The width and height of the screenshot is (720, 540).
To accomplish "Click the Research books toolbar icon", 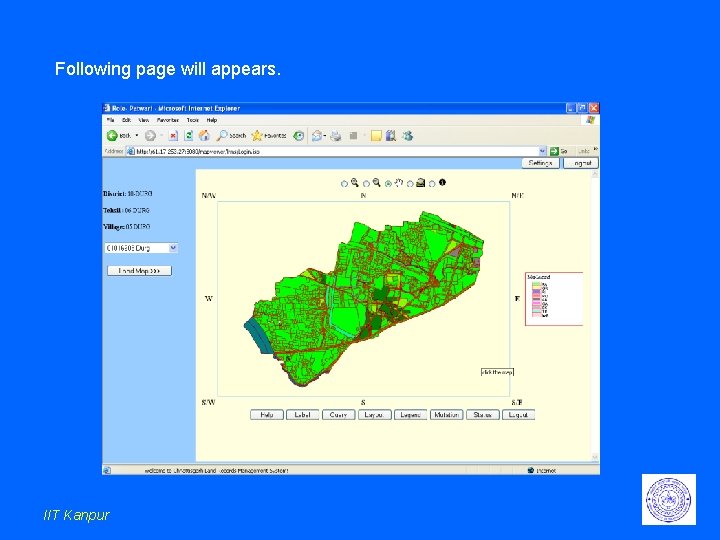I will coord(391,135).
